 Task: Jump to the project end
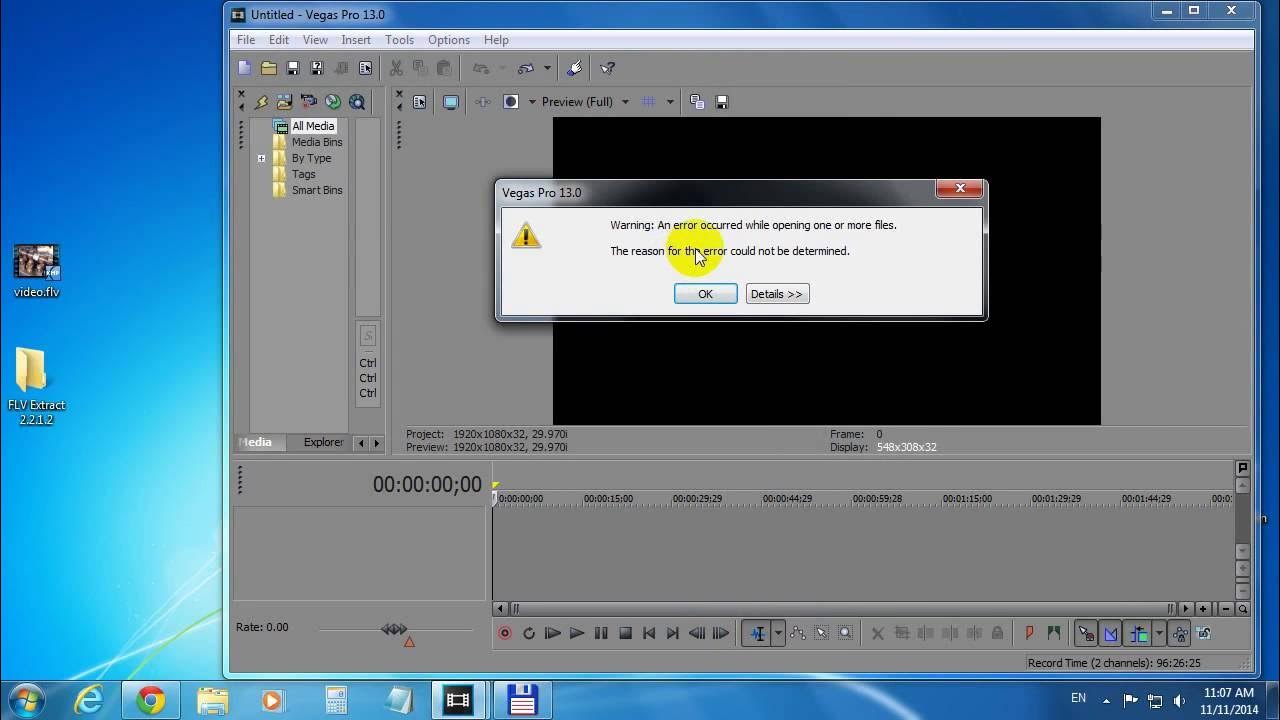pos(673,633)
